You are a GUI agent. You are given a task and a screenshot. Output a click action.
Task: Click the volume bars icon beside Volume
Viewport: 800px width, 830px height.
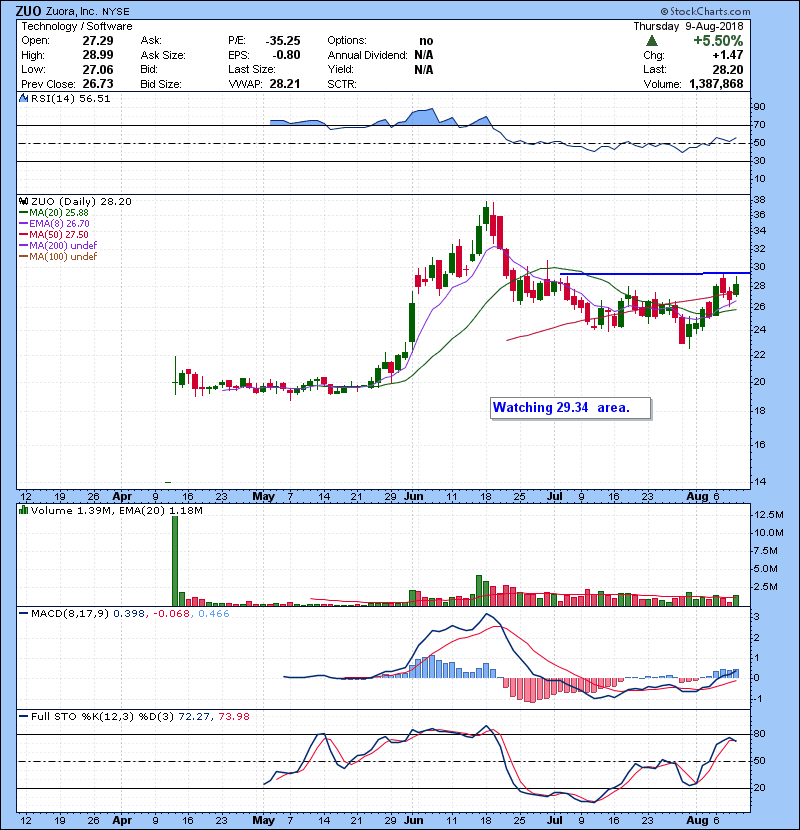click(x=23, y=510)
